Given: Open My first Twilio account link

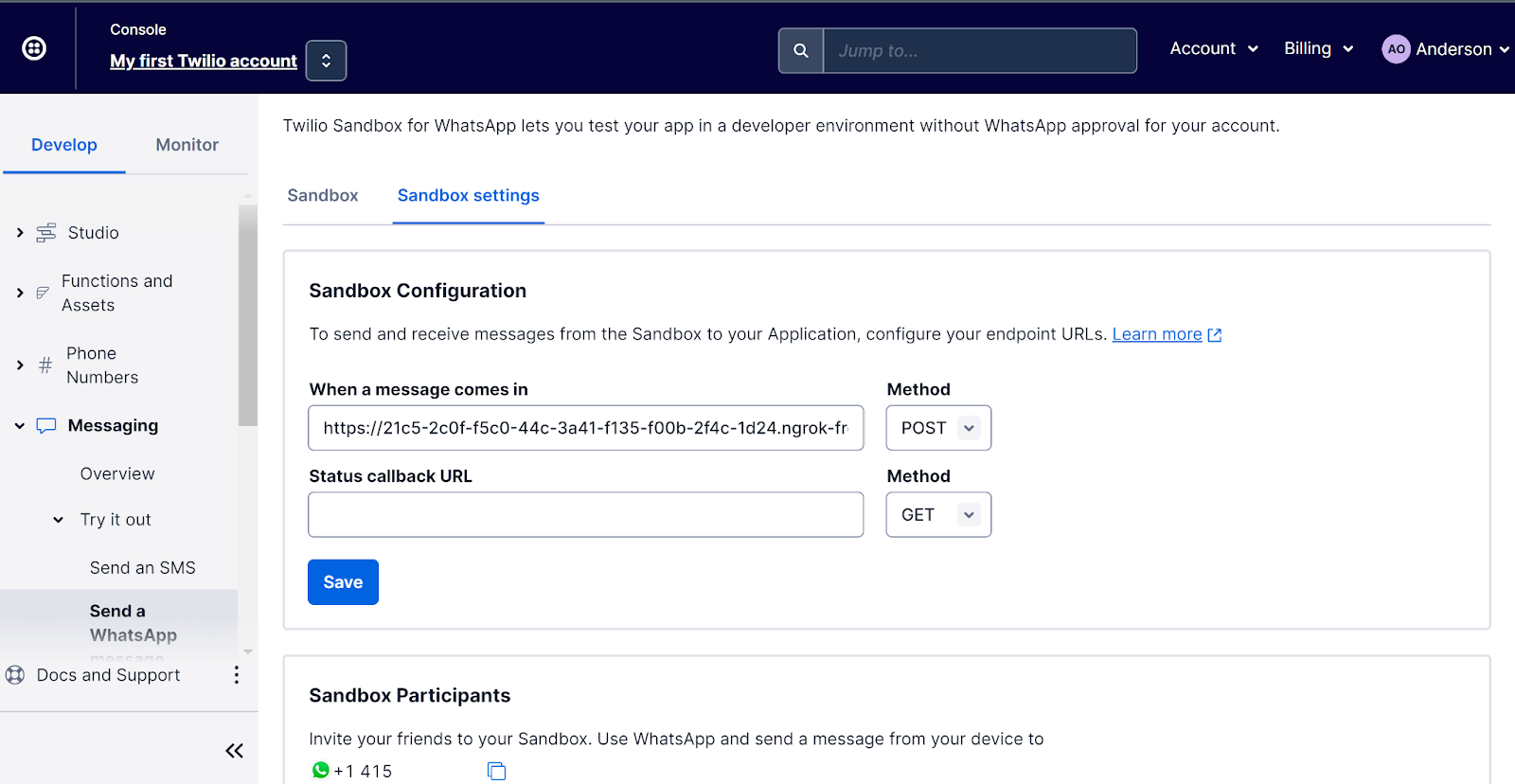Looking at the screenshot, I should point(204,61).
